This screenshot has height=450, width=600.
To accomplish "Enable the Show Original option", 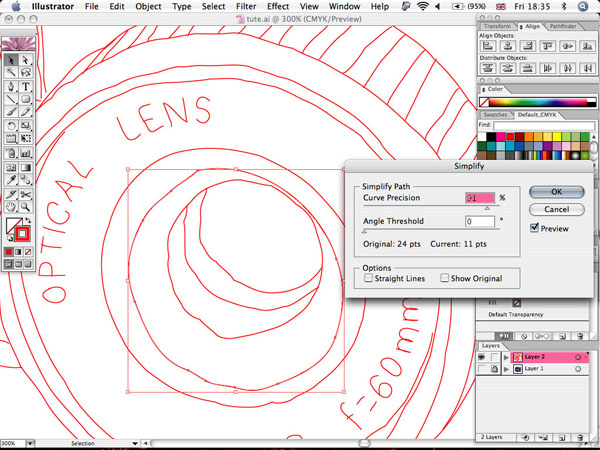I will (x=444, y=278).
